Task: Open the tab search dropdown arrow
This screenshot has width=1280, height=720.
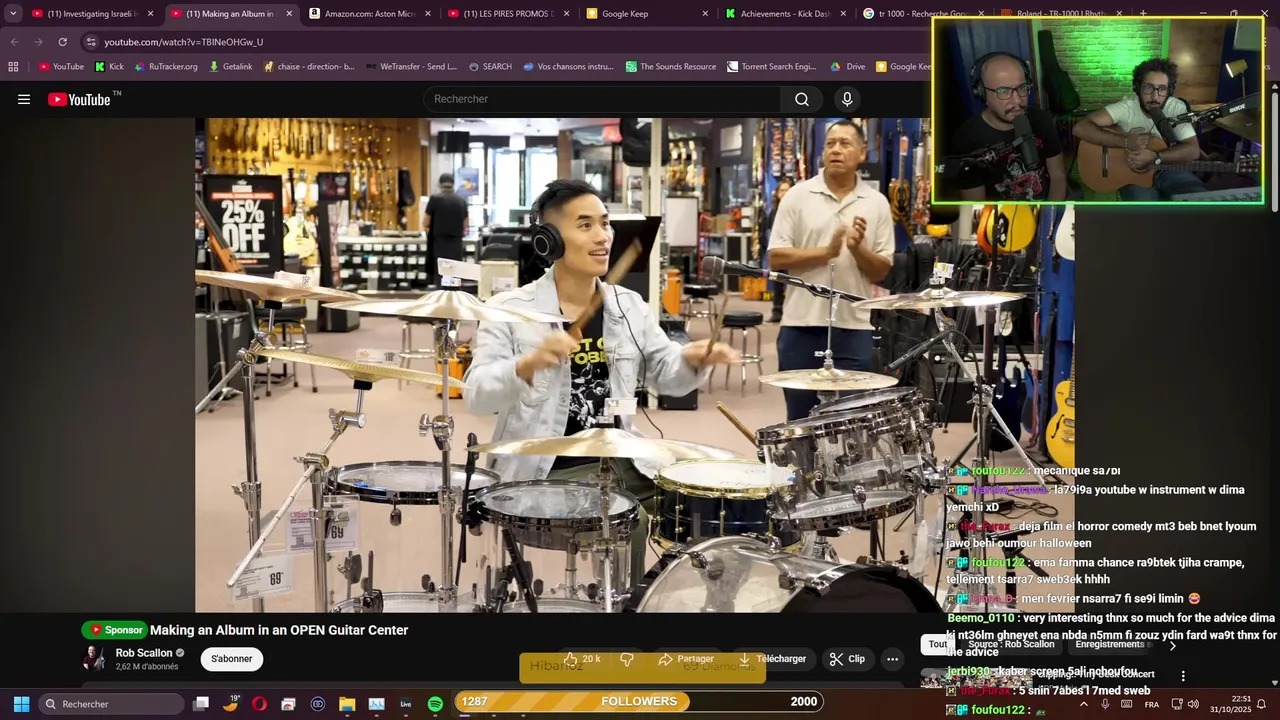Action: [13, 14]
